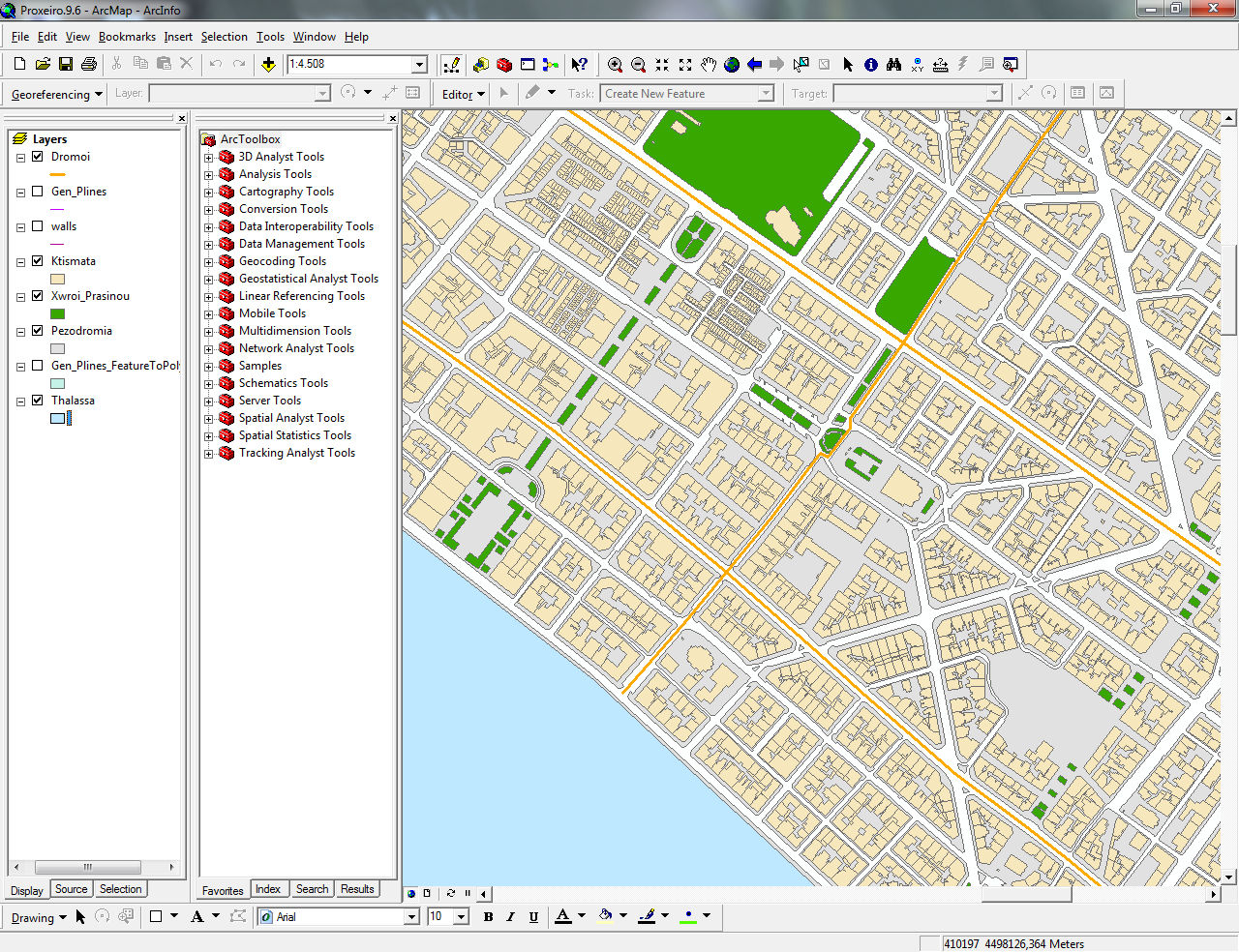The width and height of the screenshot is (1239, 952).
Task: Click the font size field showing 10
Action: pos(440,916)
